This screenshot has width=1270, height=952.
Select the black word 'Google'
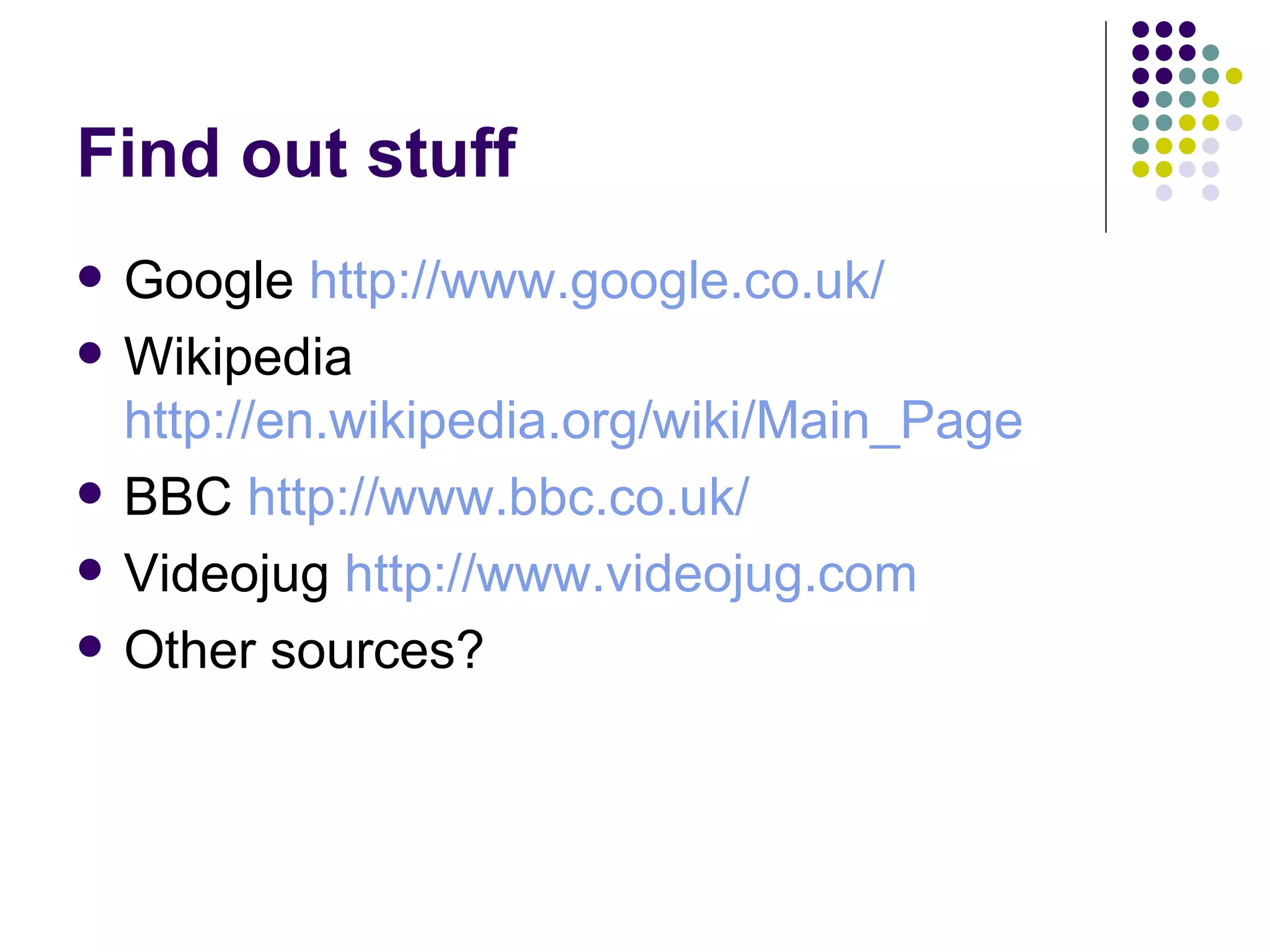208,281
